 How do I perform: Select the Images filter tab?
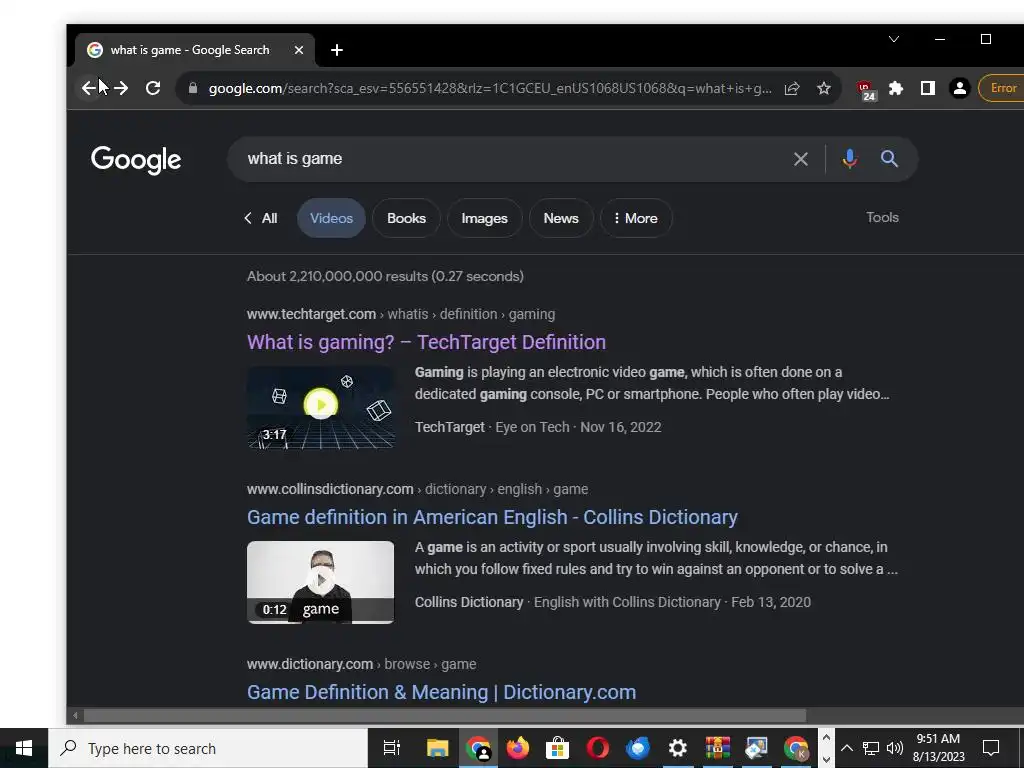coord(485,218)
